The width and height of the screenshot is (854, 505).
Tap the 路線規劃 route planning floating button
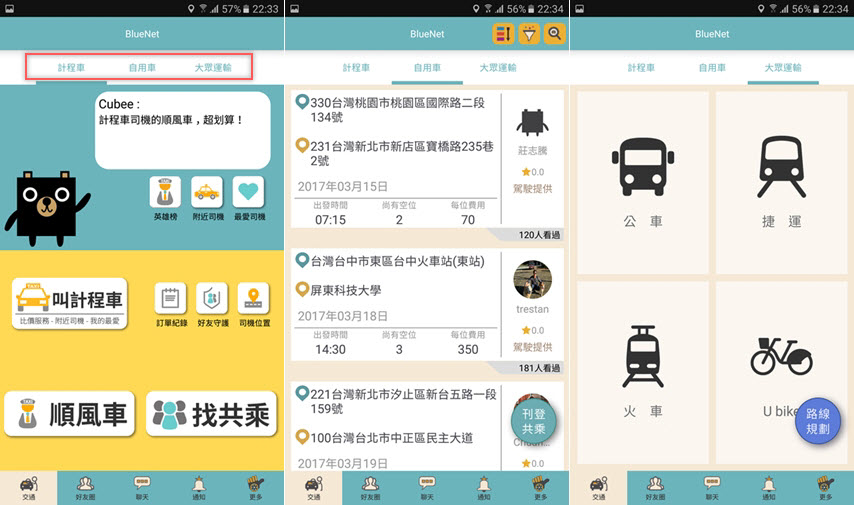(x=818, y=421)
